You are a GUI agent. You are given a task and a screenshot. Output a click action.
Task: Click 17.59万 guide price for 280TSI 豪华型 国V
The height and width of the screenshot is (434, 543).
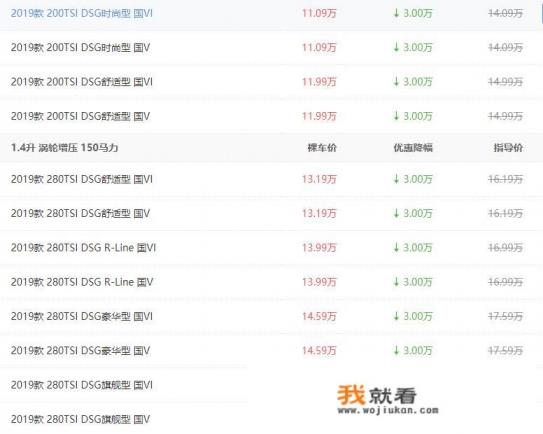(x=506, y=351)
